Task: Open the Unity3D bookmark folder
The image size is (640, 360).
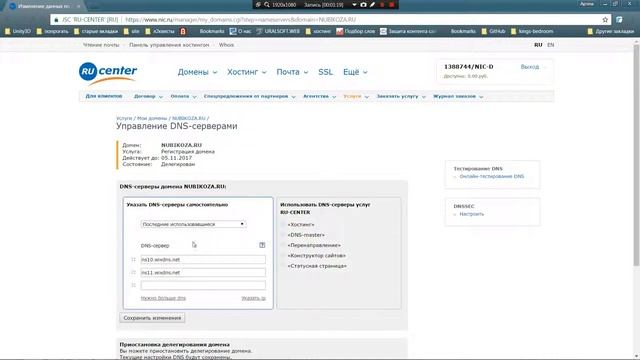Action: [18, 31]
